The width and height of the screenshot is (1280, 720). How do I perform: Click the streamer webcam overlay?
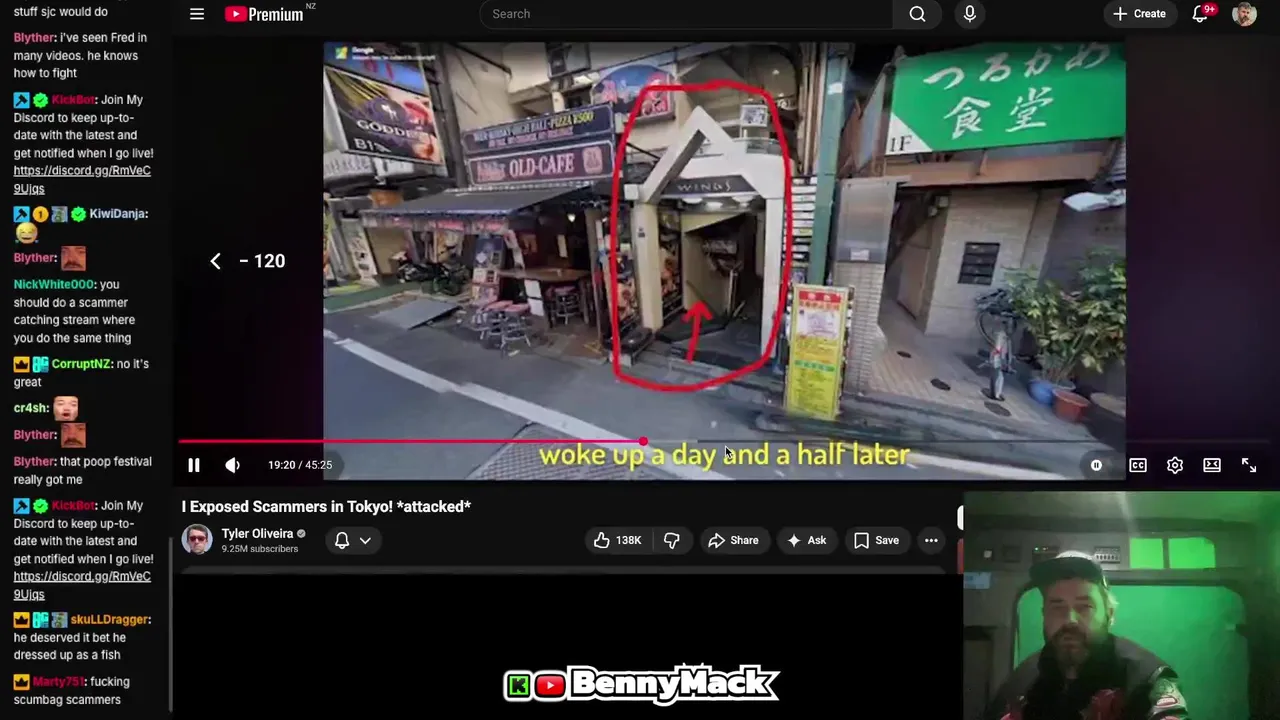click(1121, 606)
